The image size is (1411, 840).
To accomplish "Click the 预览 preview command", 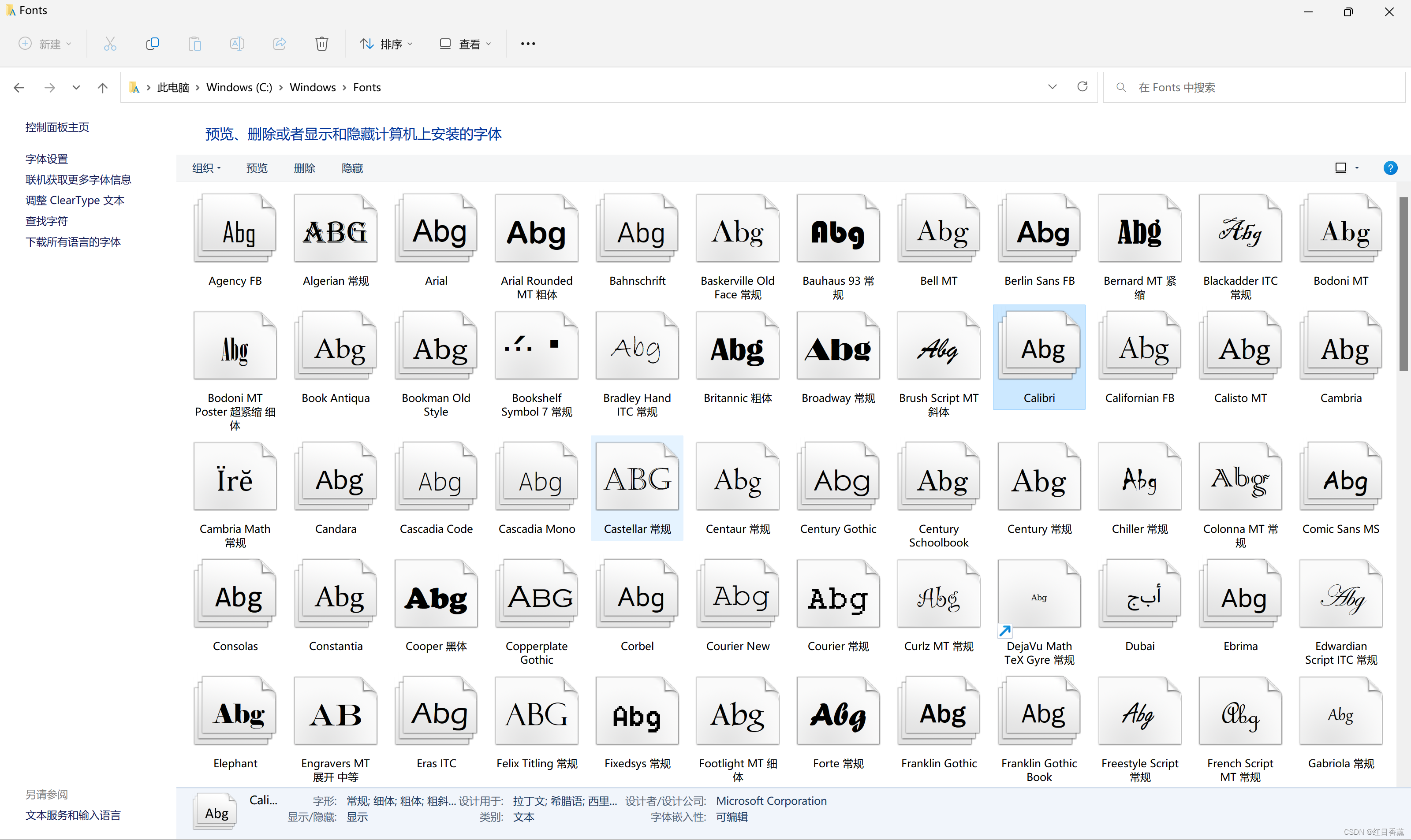I will click(257, 168).
